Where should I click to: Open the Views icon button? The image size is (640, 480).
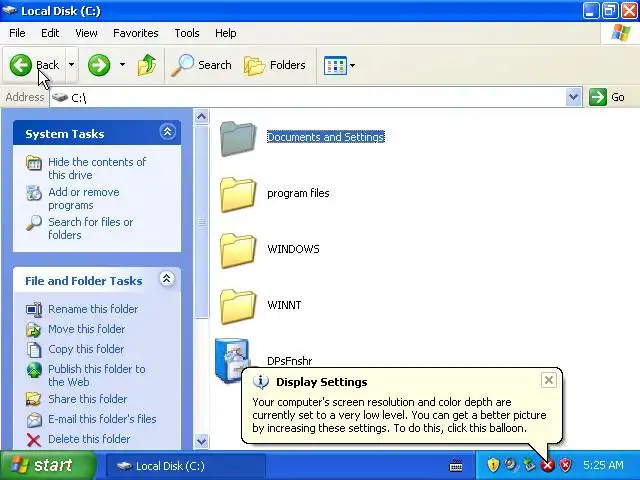pos(335,65)
